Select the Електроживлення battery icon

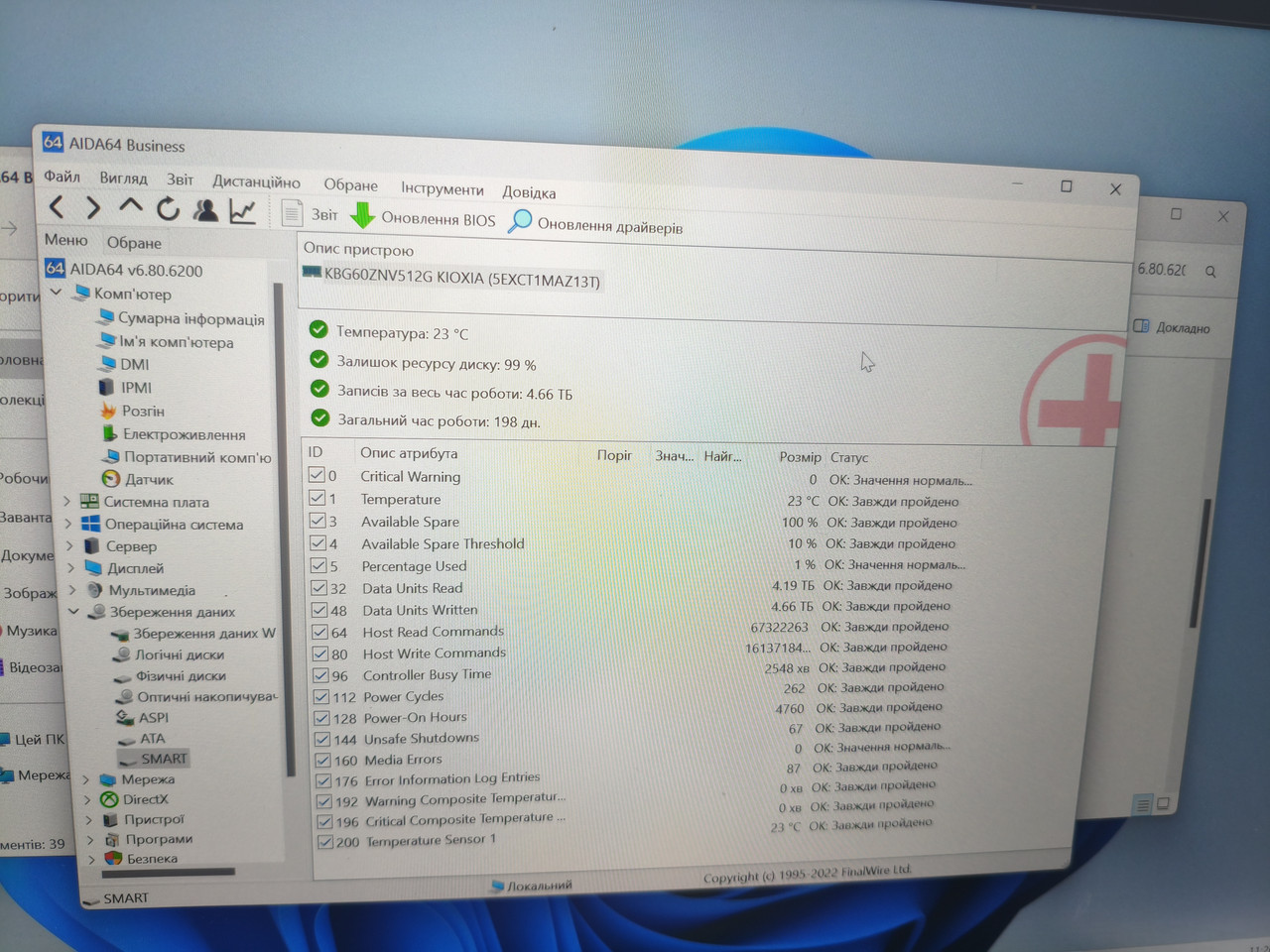click(110, 433)
